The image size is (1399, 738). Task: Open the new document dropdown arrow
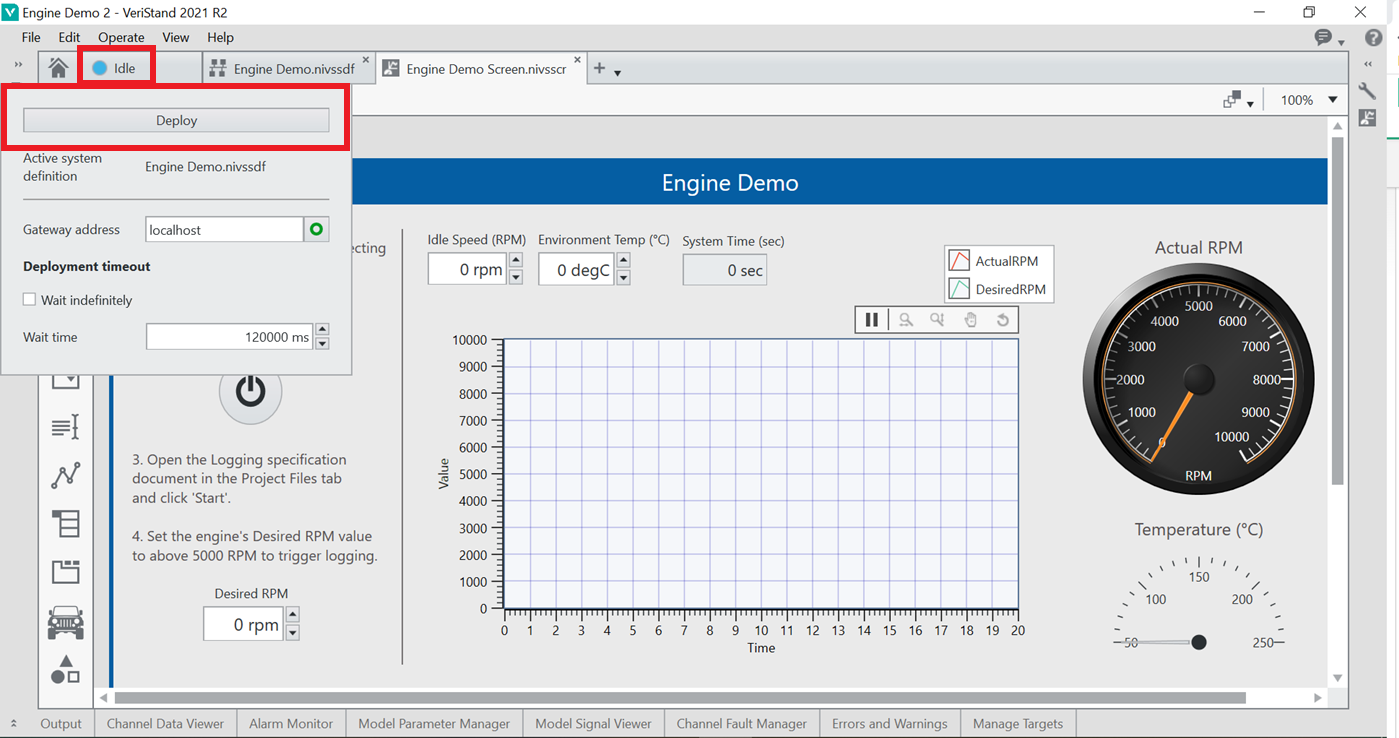[x=617, y=72]
